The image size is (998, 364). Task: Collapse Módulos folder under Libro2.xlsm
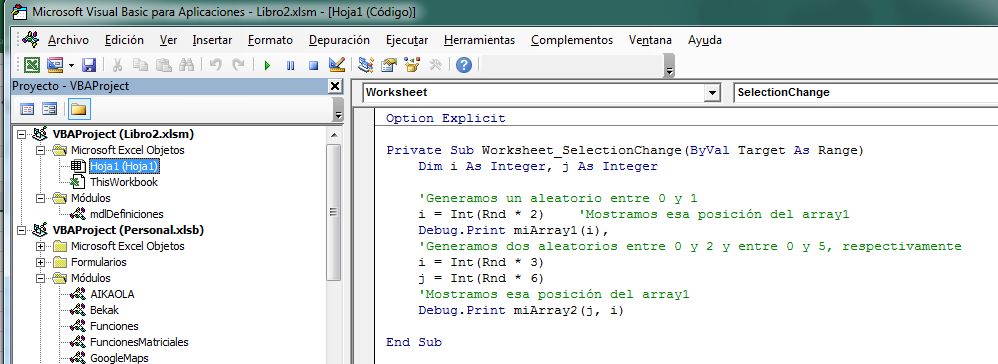40,199
